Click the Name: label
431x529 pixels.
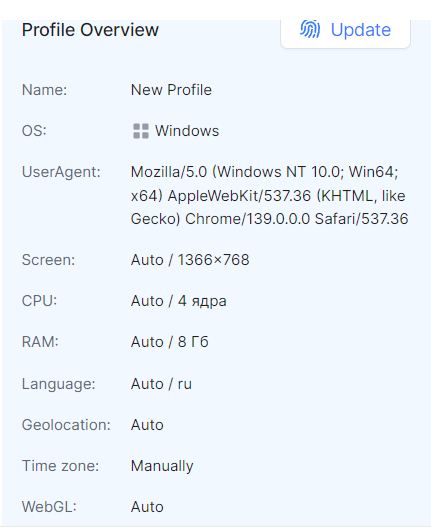click(44, 90)
